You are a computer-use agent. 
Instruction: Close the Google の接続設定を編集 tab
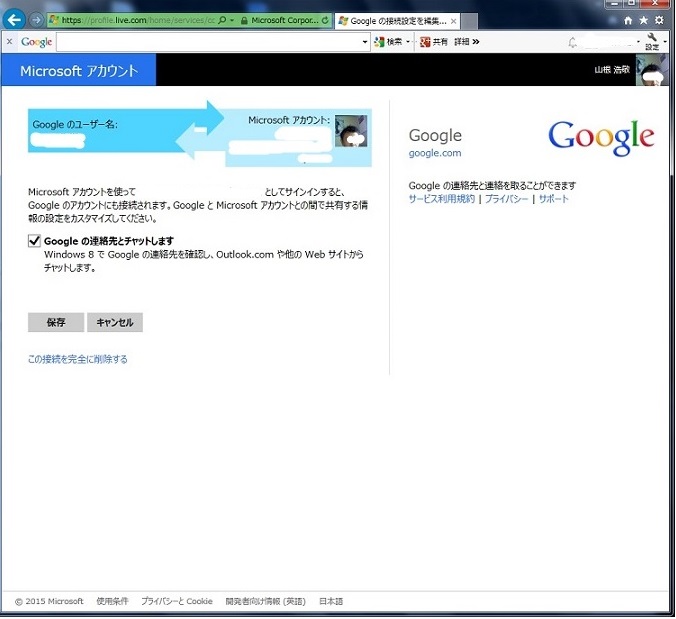453,21
